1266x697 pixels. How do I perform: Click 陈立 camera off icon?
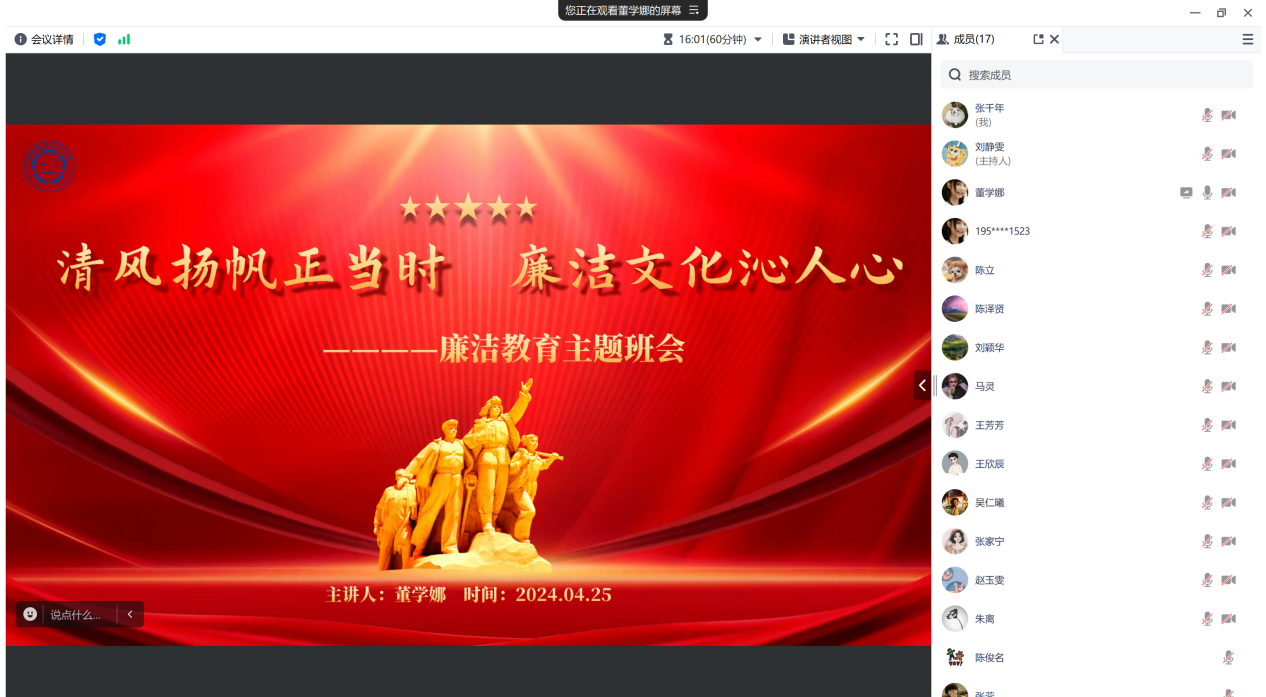(1229, 270)
